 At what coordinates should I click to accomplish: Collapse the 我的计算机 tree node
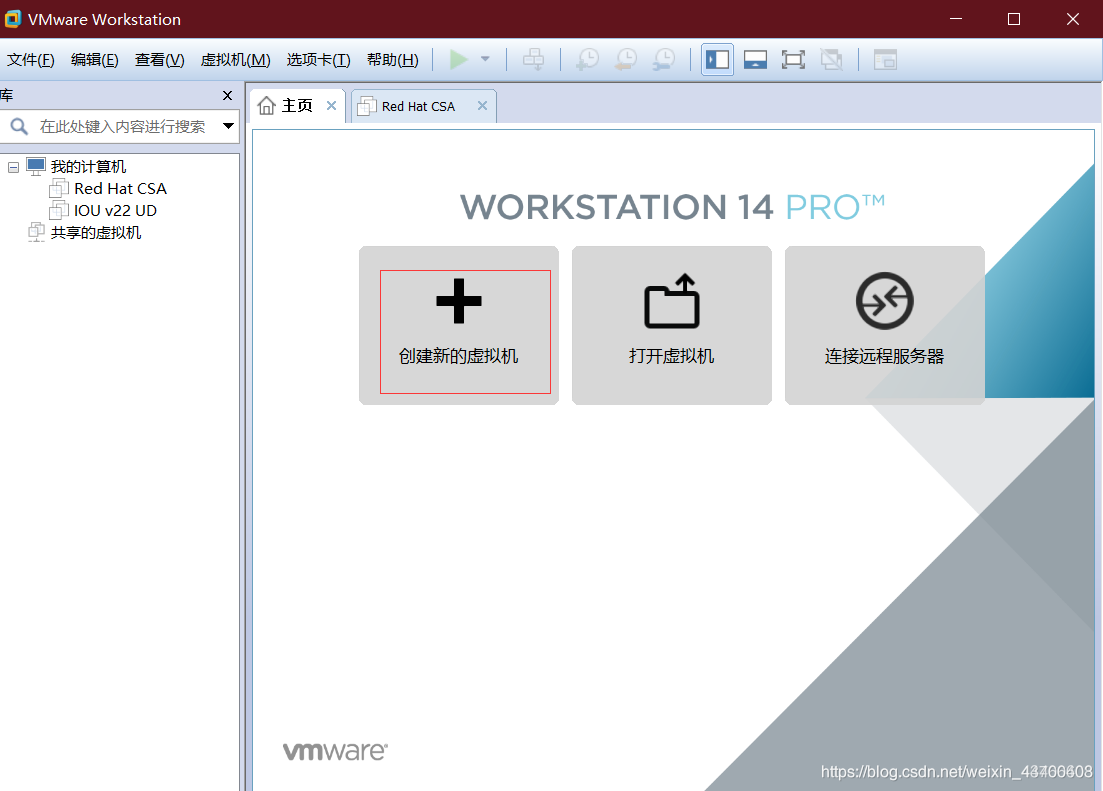(x=13, y=167)
